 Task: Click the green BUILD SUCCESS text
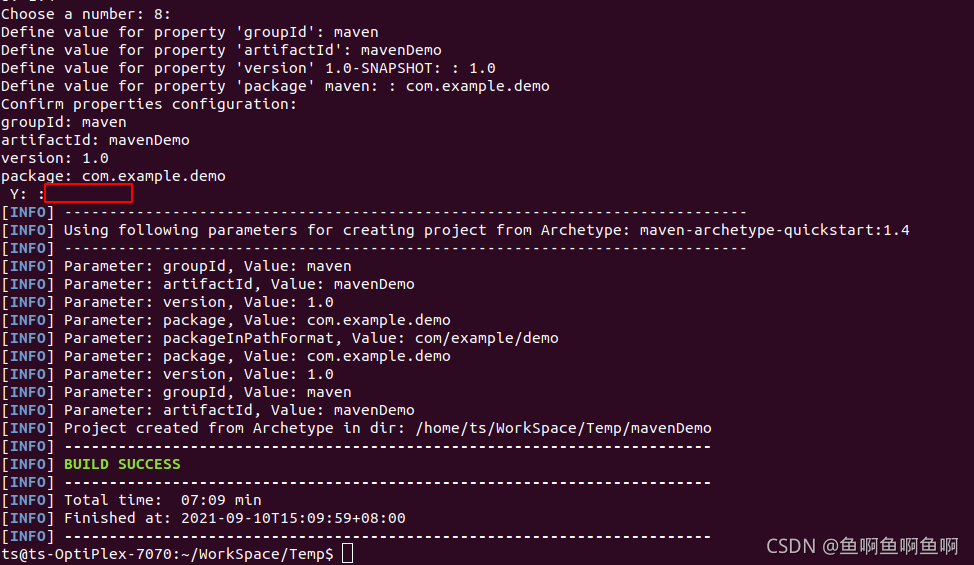pos(122,464)
